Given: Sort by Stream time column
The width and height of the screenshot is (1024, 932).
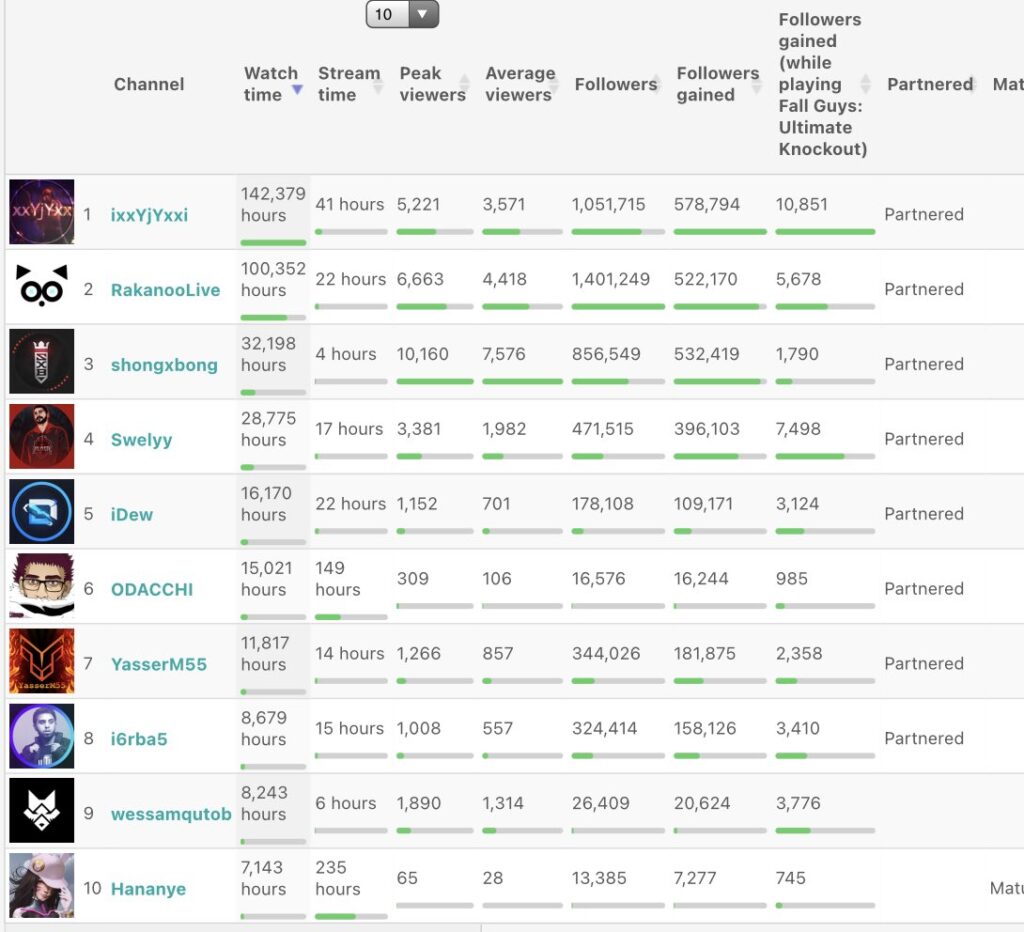Looking at the screenshot, I should point(349,84).
